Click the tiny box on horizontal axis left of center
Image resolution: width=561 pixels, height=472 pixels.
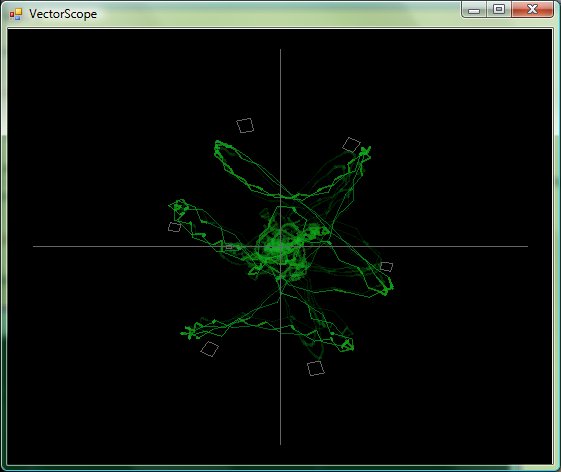(229, 247)
